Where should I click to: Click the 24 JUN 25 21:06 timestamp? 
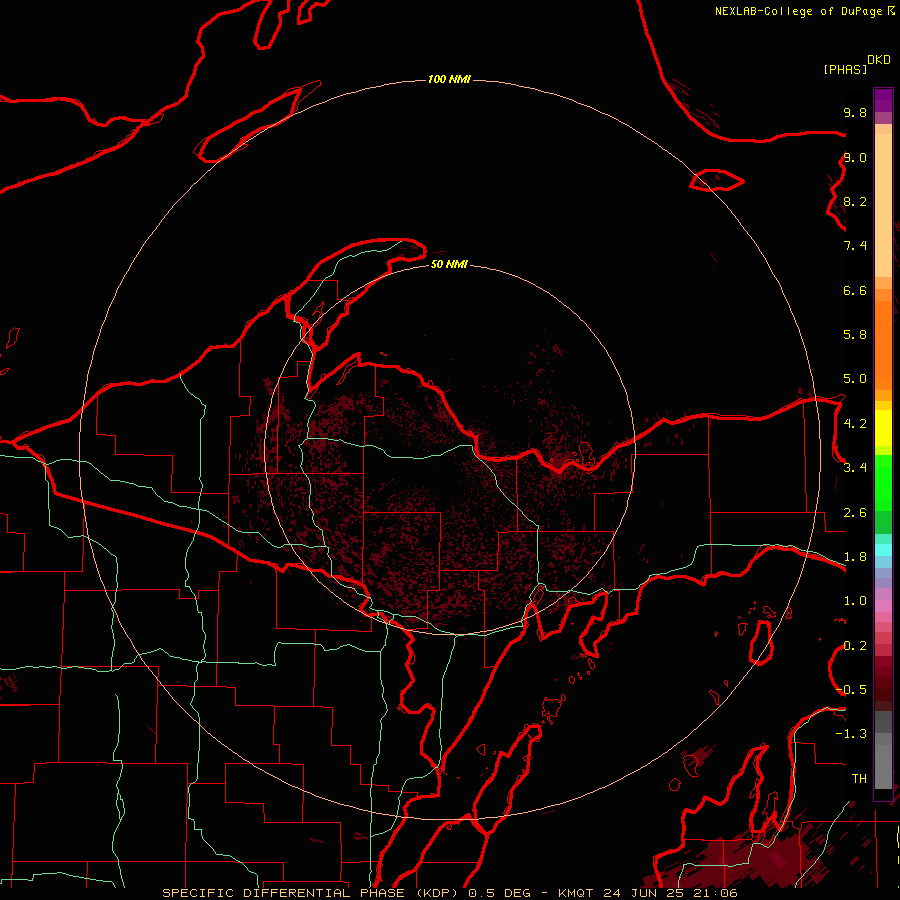pos(669,893)
